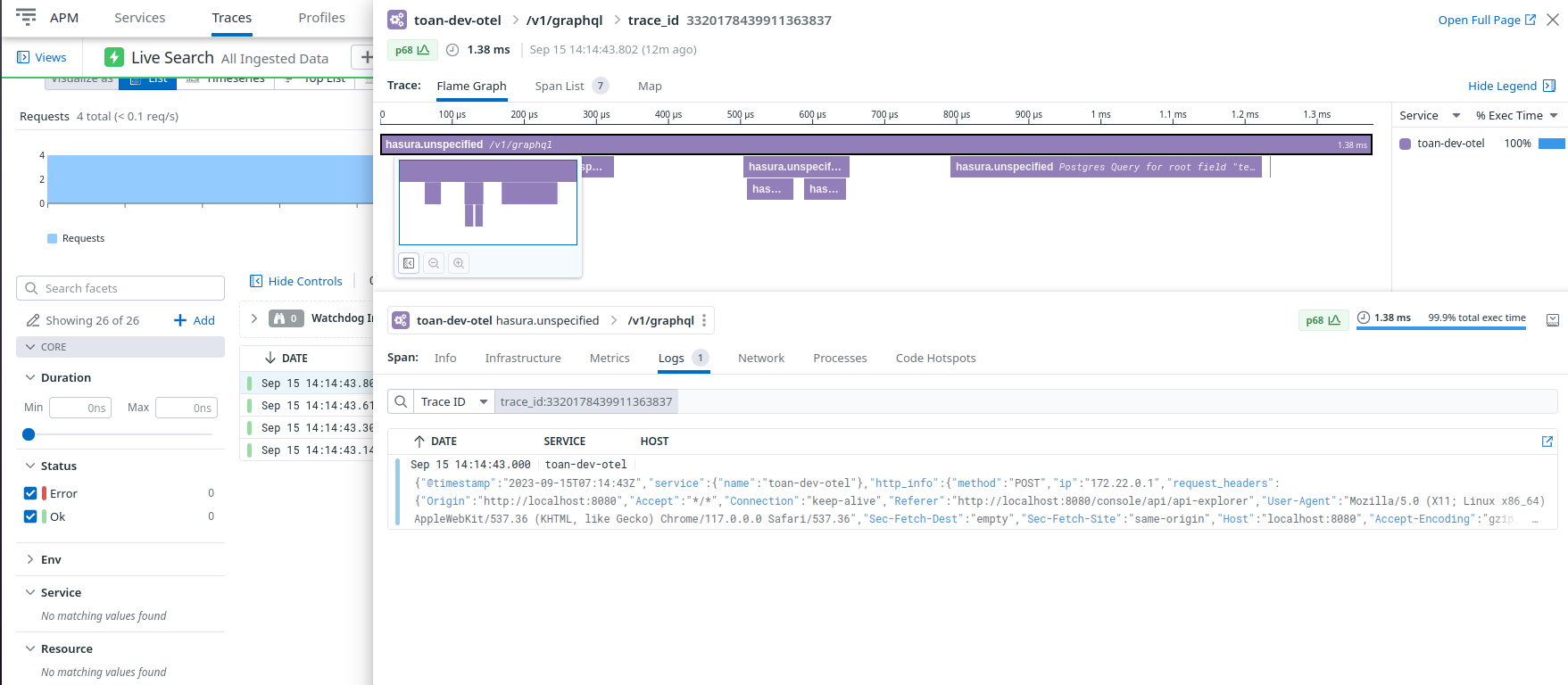The height and width of the screenshot is (685, 1568).
Task: Collapse the CORE facet group
Action: click(x=30, y=347)
